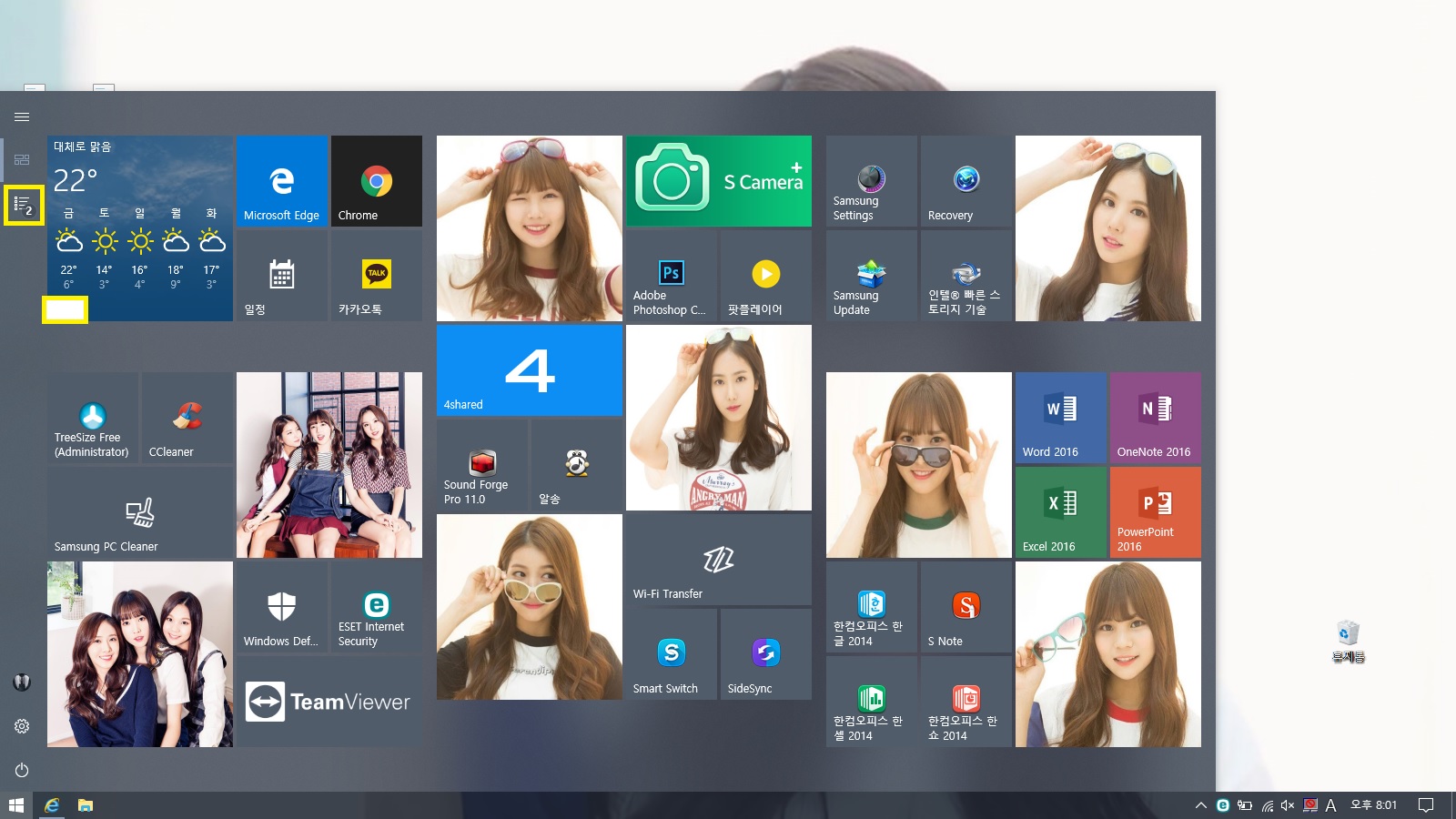The image size is (1456, 819).
Task: Open Intel Rapid Storage Technology tile
Action: pyautogui.click(x=966, y=276)
